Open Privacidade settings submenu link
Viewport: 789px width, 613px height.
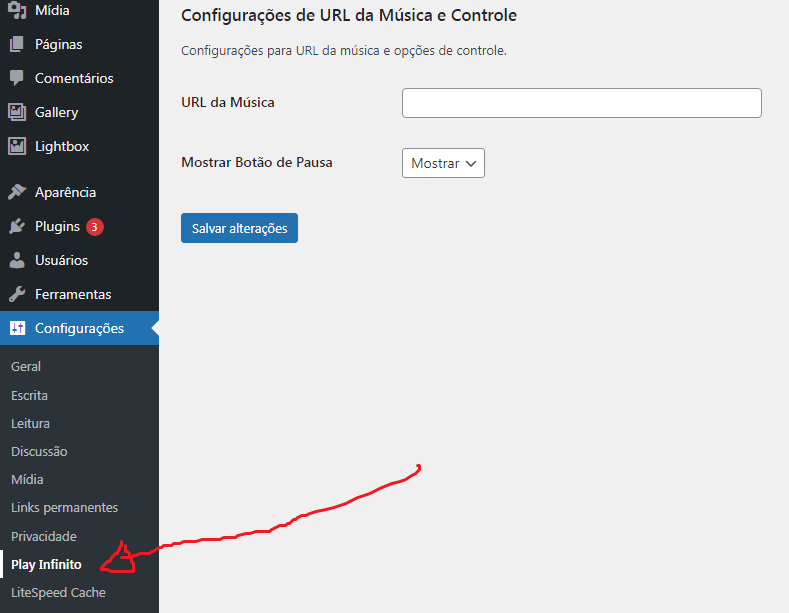click(x=44, y=536)
